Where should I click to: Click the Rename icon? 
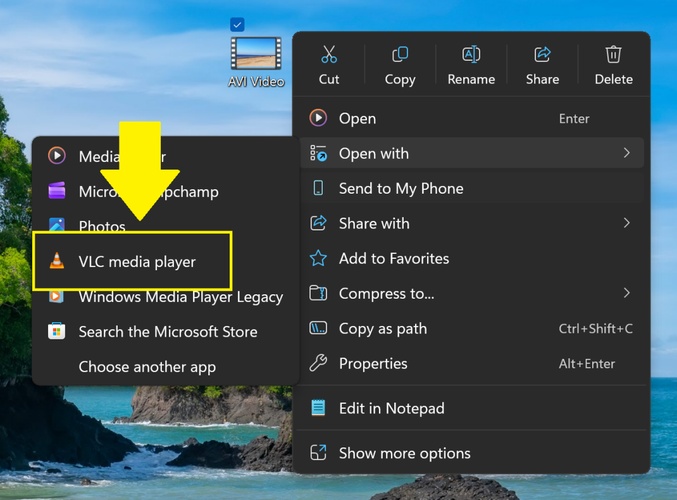coord(471,55)
